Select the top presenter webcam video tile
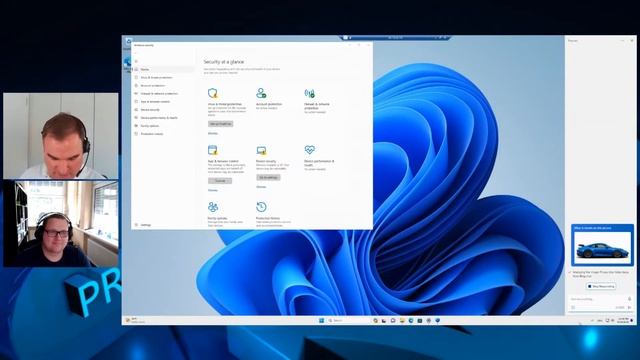This screenshot has width=640, height=360. point(61,136)
